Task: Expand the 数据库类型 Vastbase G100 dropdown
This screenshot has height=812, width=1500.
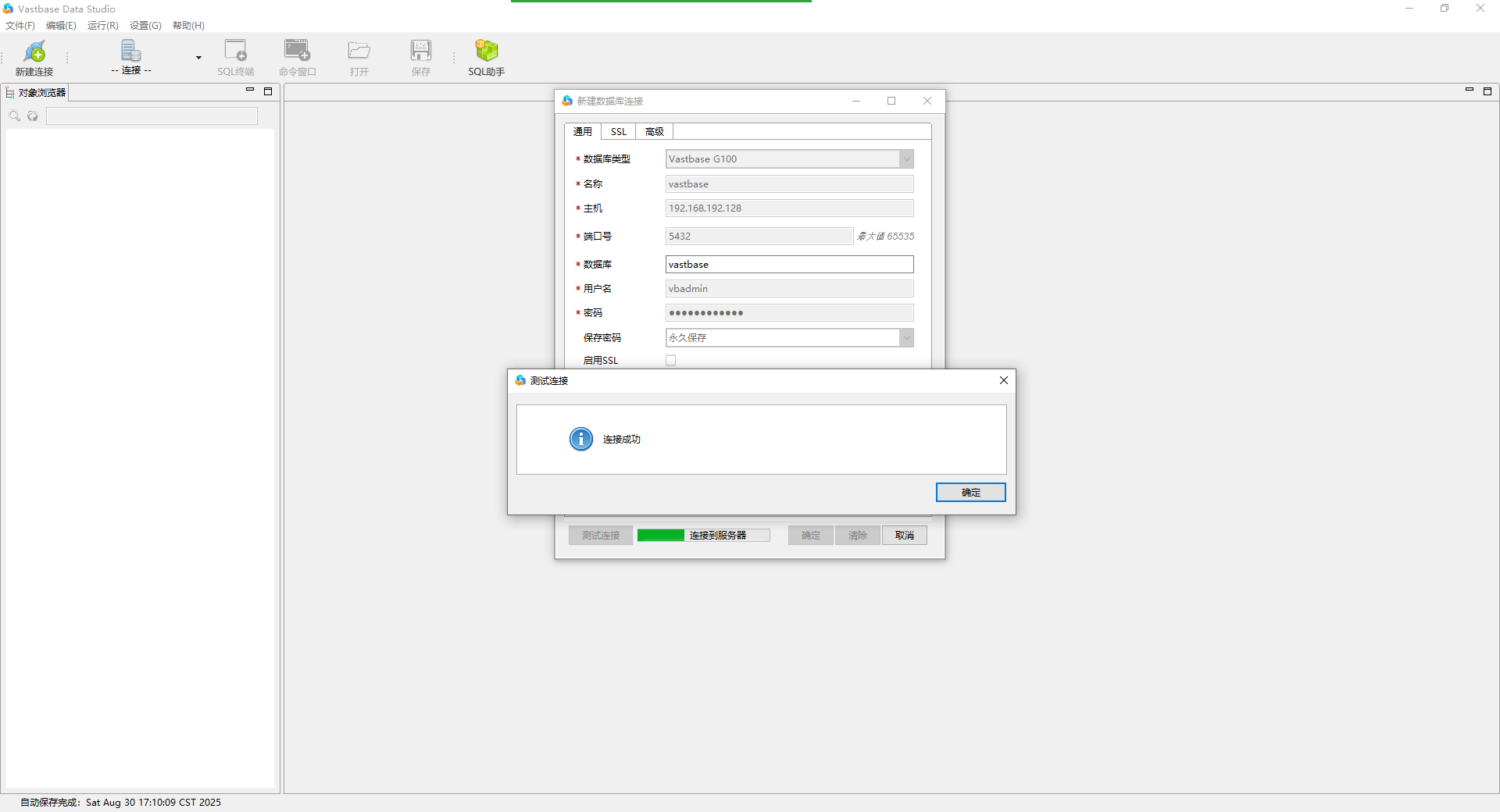Action: click(906, 159)
